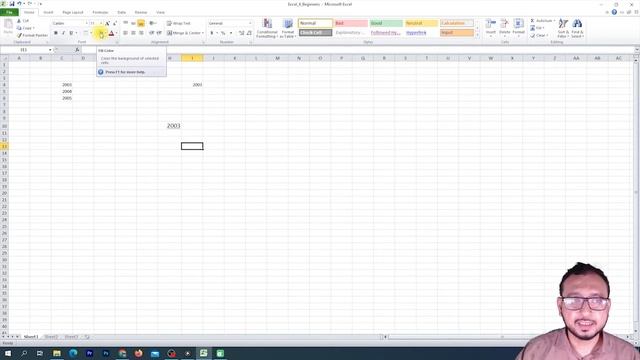This screenshot has width=640, height=360.
Task: Expand the AutoSum dropdown
Action: coord(554,21)
